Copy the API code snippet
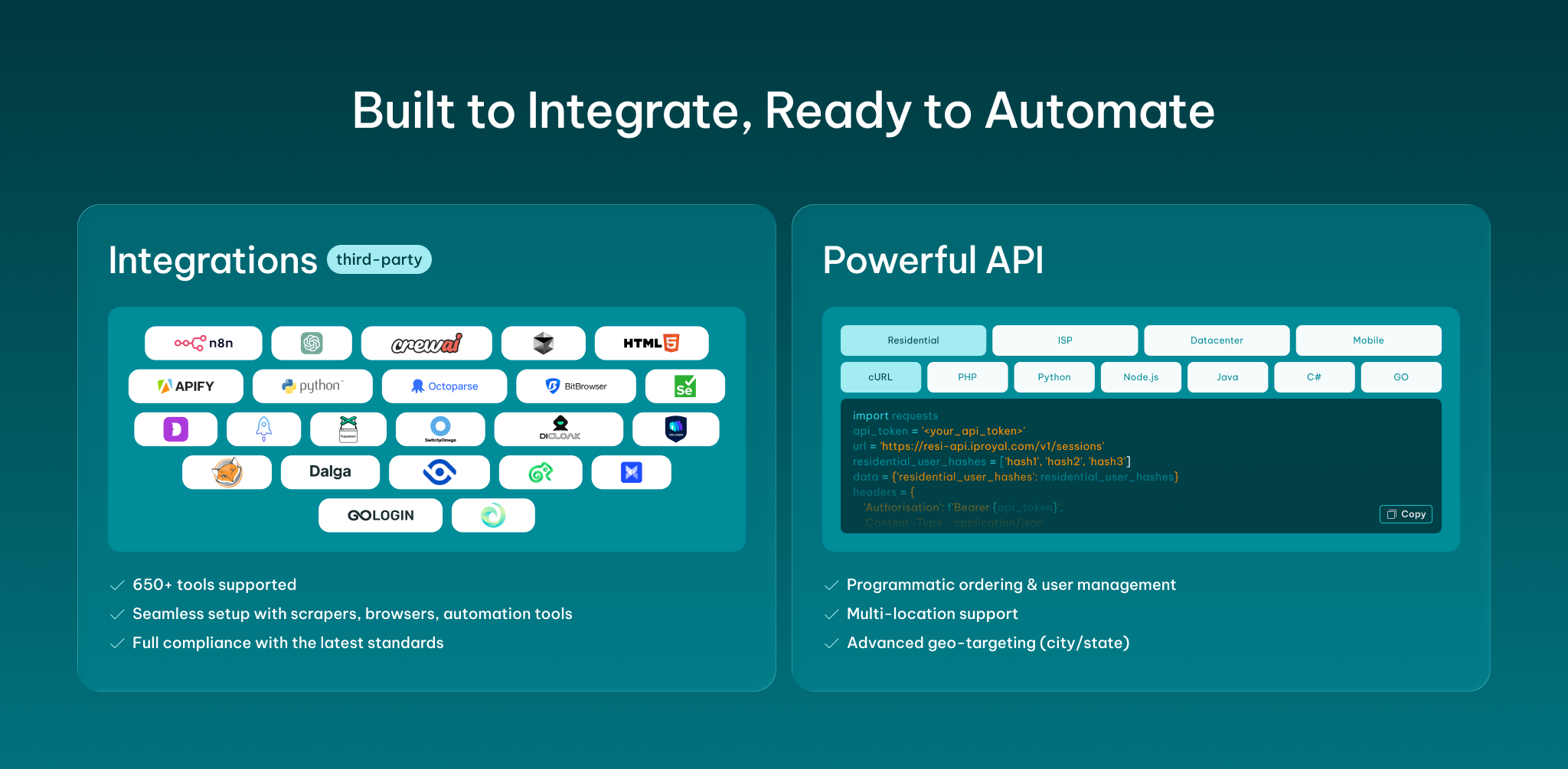Image resolution: width=1568 pixels, height=769 pixels. (1406, 514)
